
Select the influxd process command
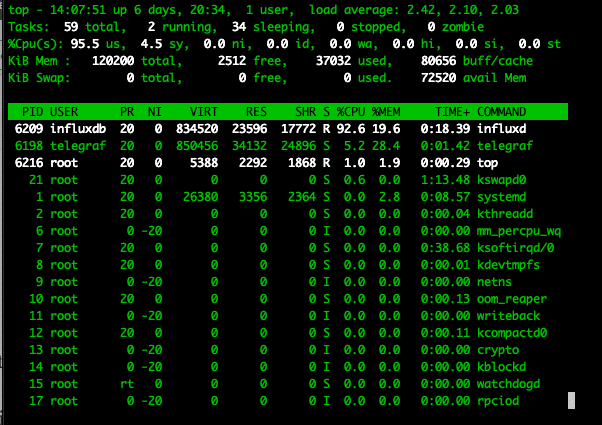(501, 129)
